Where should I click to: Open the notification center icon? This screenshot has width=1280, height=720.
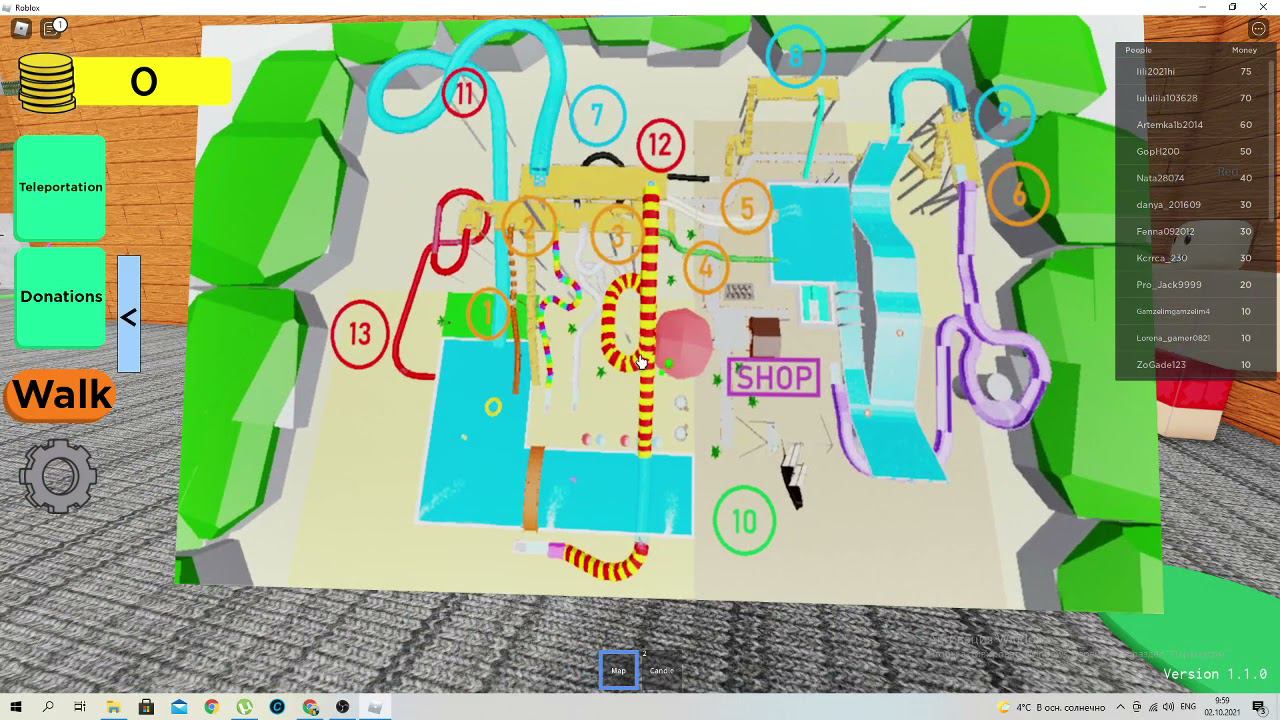[x=1259, y=707]
